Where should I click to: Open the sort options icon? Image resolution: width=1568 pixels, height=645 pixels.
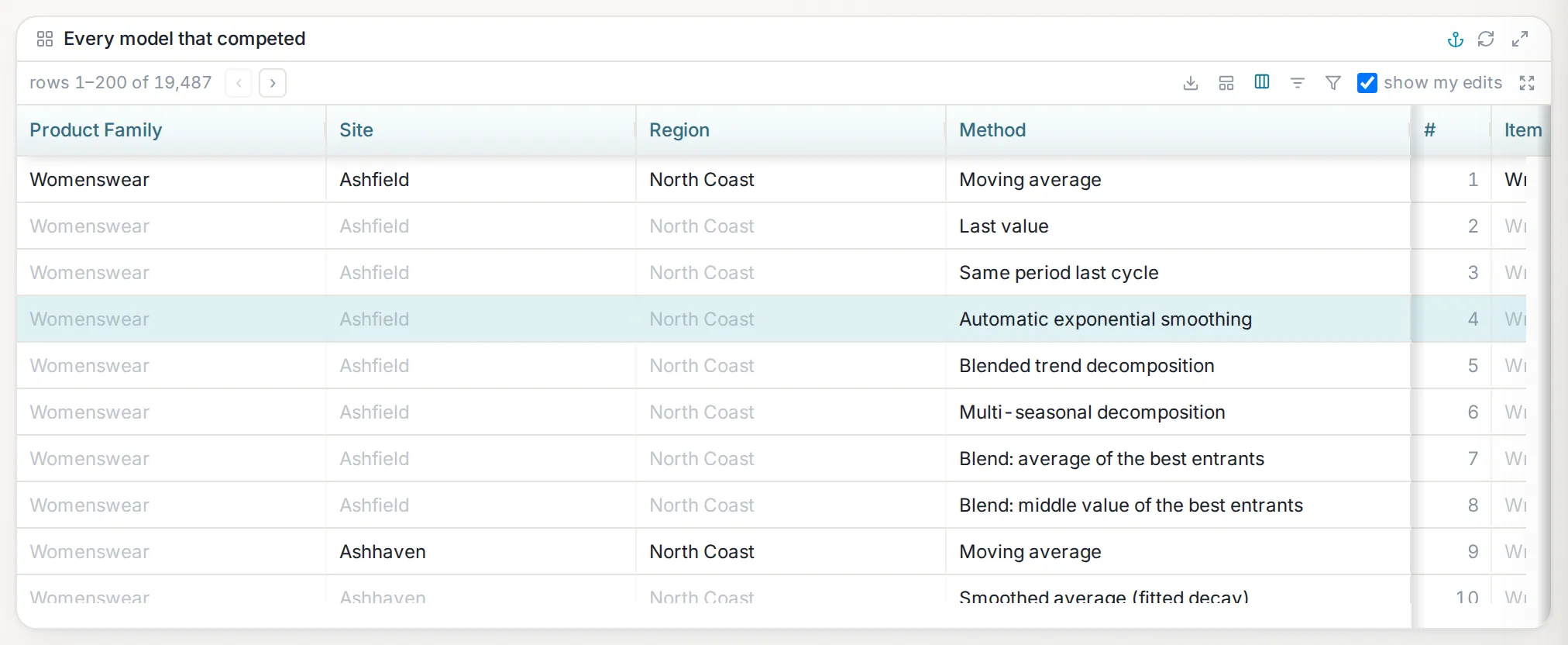click(x=1298, y=83)
